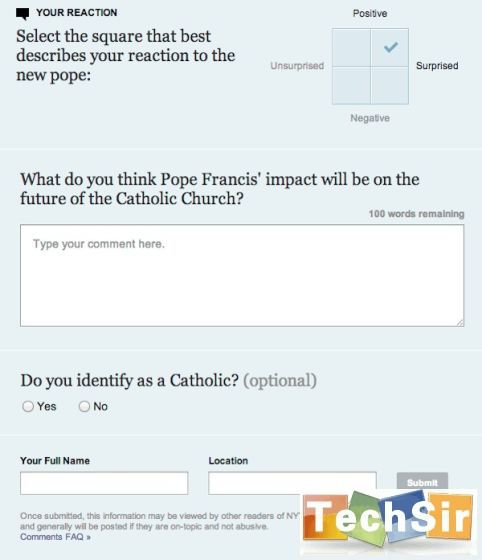The image size is (482, 560).
Task: Click the comment text area
Action: tap(242, 275)
